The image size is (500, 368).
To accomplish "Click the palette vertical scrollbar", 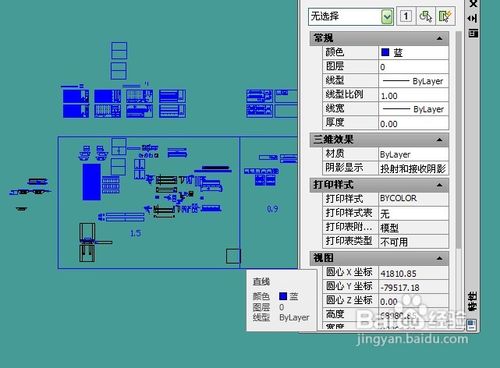I will (459, 140).
